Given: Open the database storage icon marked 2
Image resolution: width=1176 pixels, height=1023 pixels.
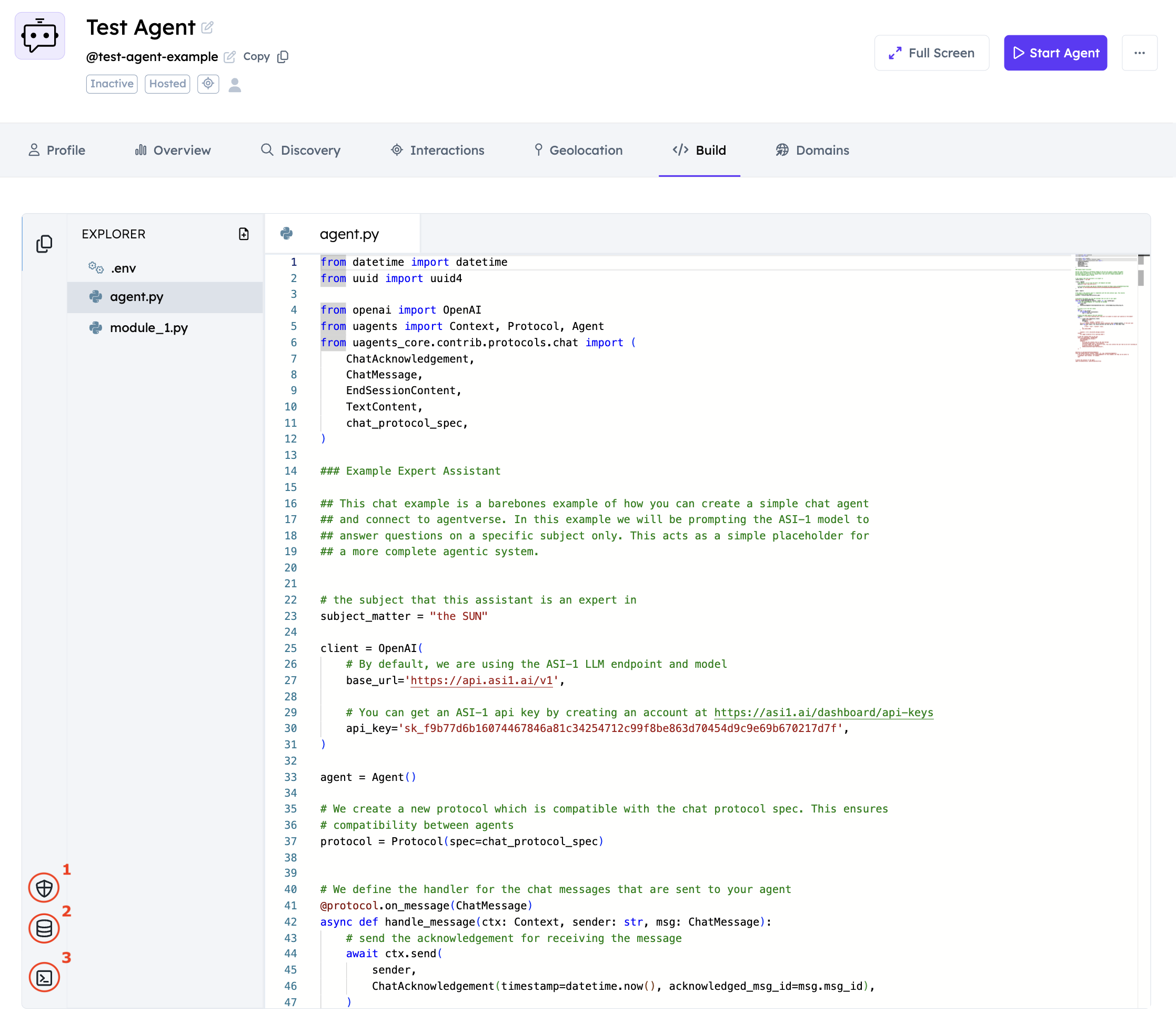Looking at the screenshot, I should coord(44,929).
